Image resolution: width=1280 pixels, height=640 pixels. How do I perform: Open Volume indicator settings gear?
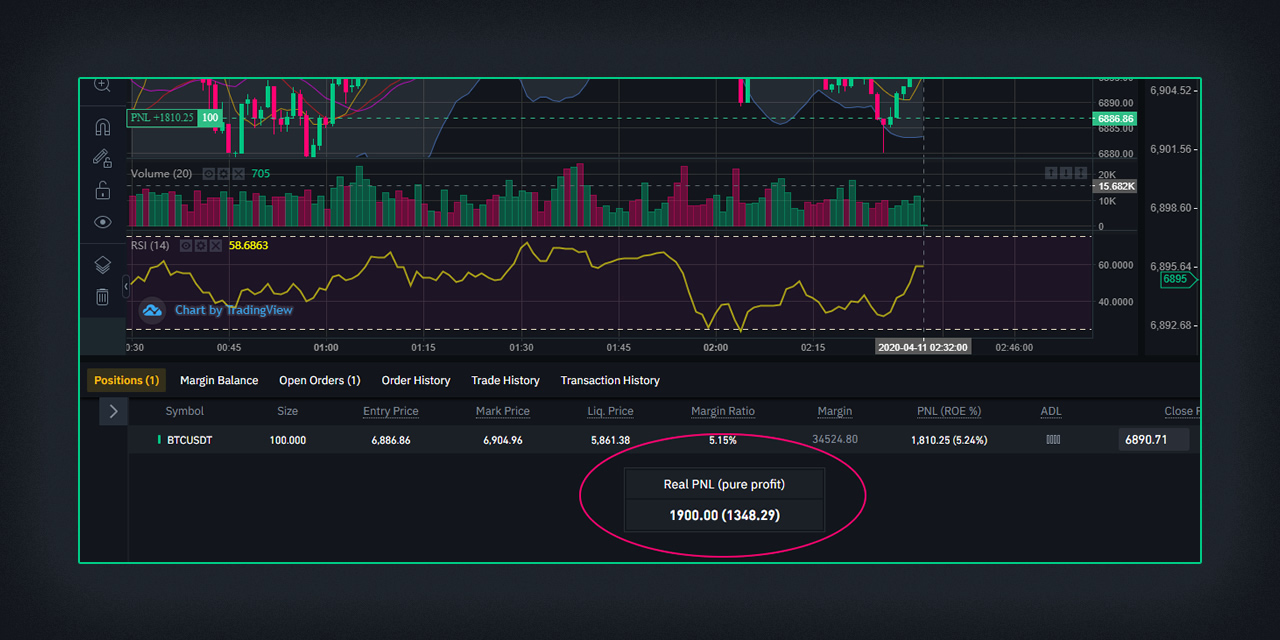[222, 174]
